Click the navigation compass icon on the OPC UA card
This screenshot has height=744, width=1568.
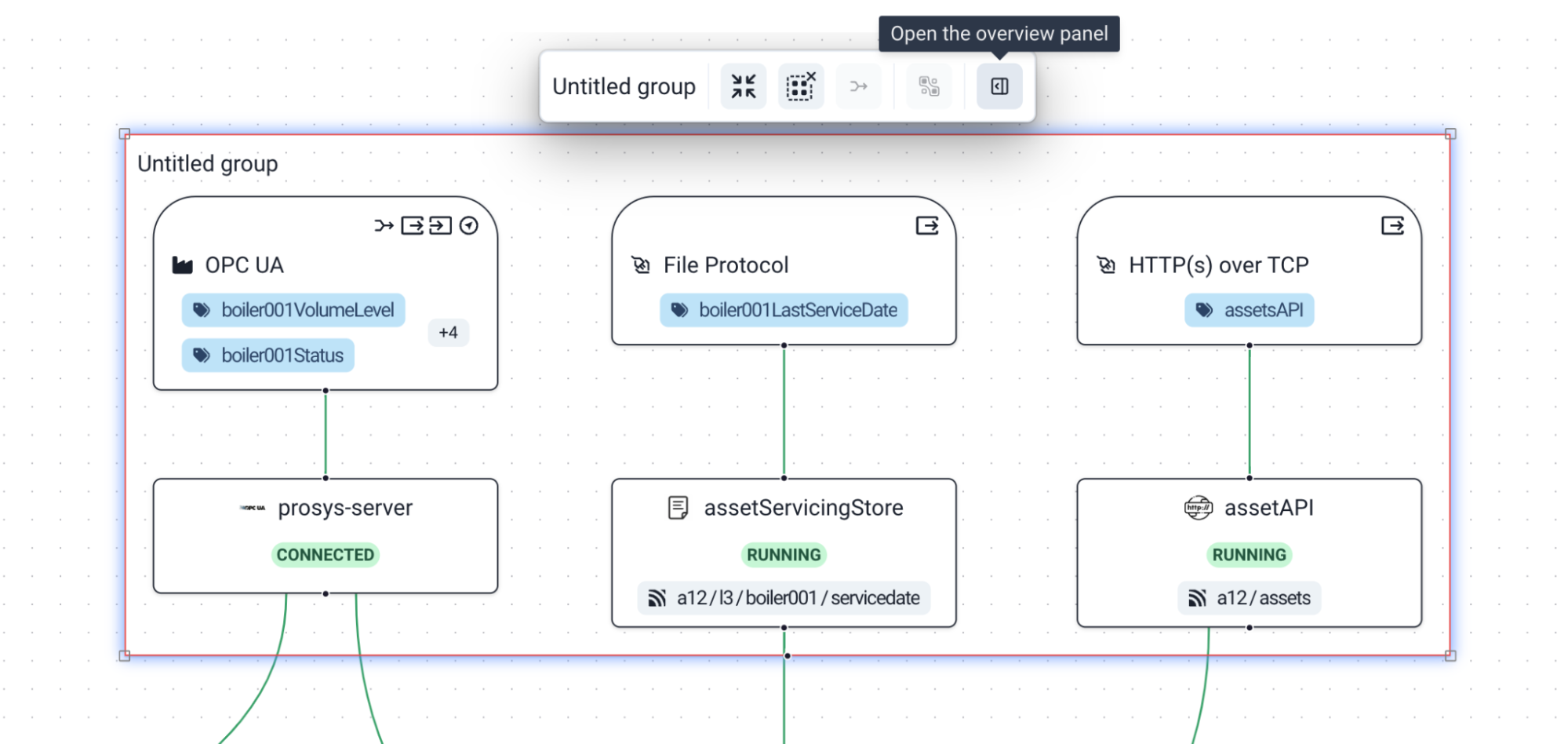468,225
